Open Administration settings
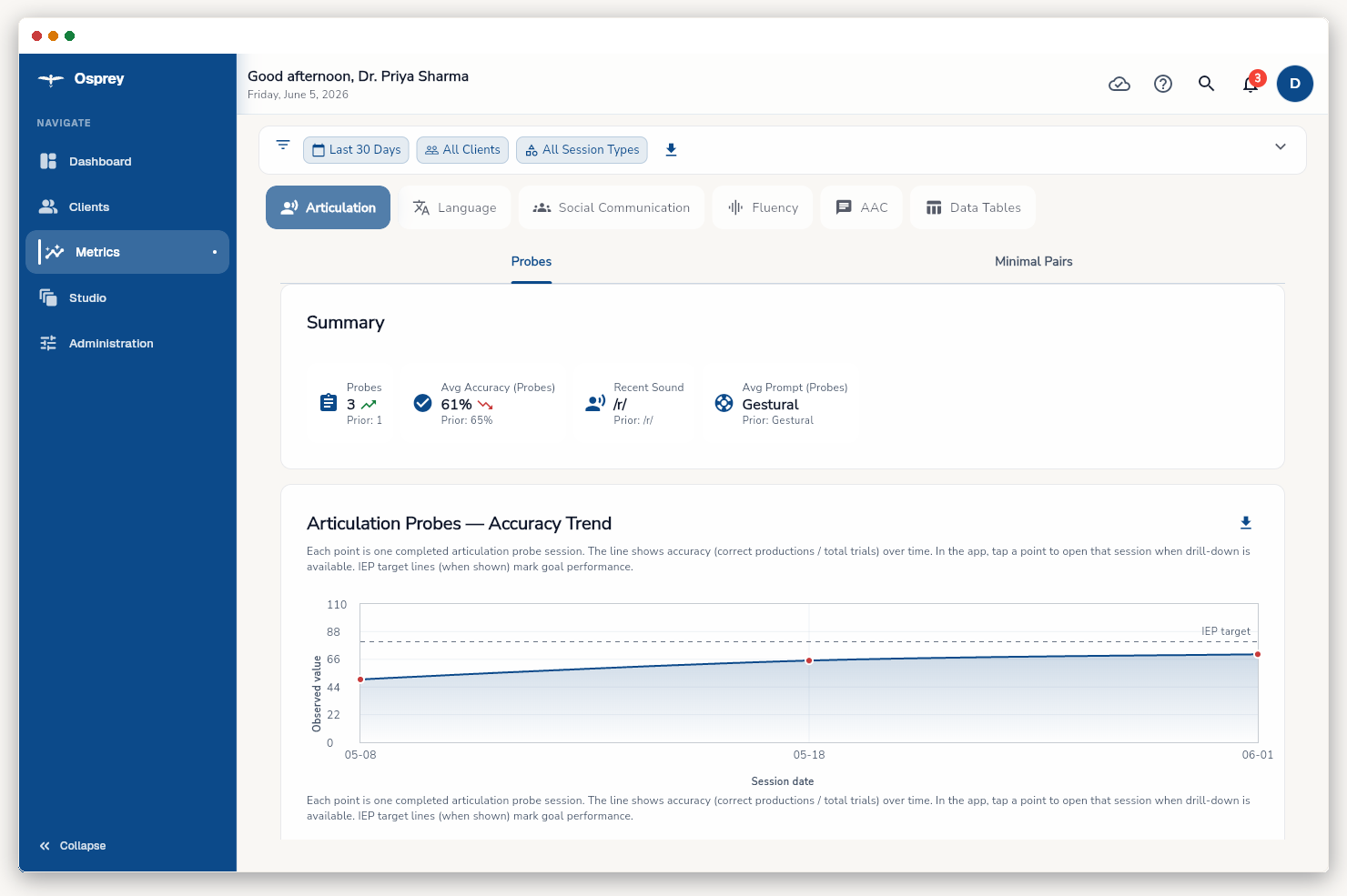The width and height of the screenshot is (1347, 896). (127, 343)
